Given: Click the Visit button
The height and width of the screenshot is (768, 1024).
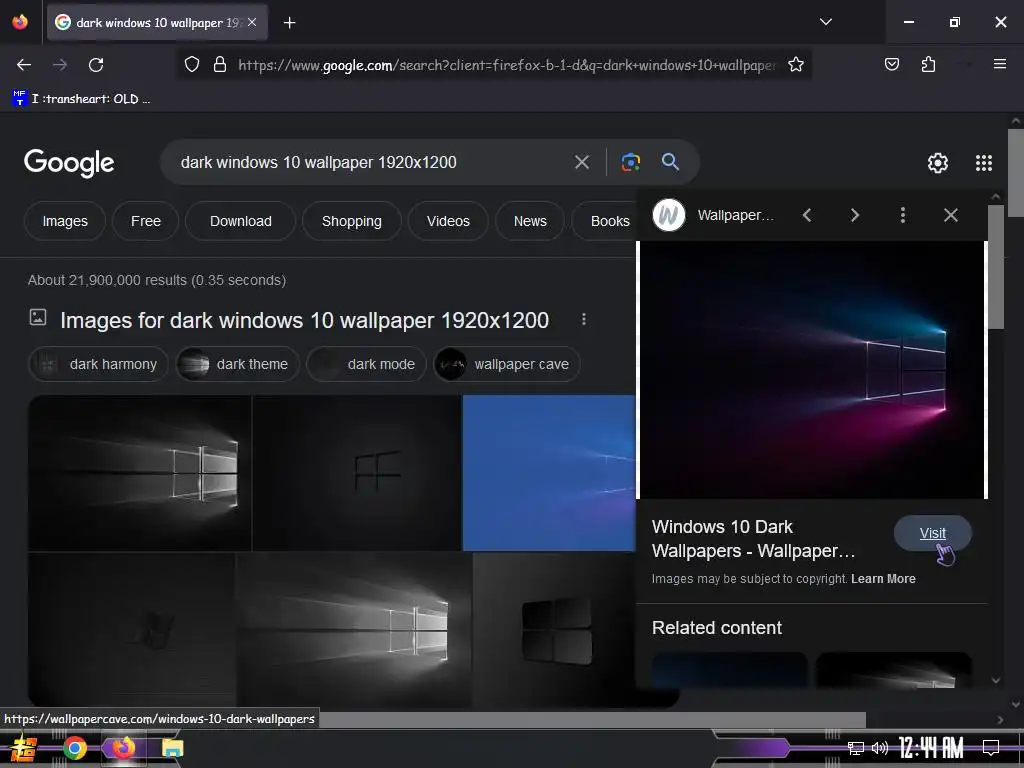Looking at the screenshot, I should coord(932,534).
